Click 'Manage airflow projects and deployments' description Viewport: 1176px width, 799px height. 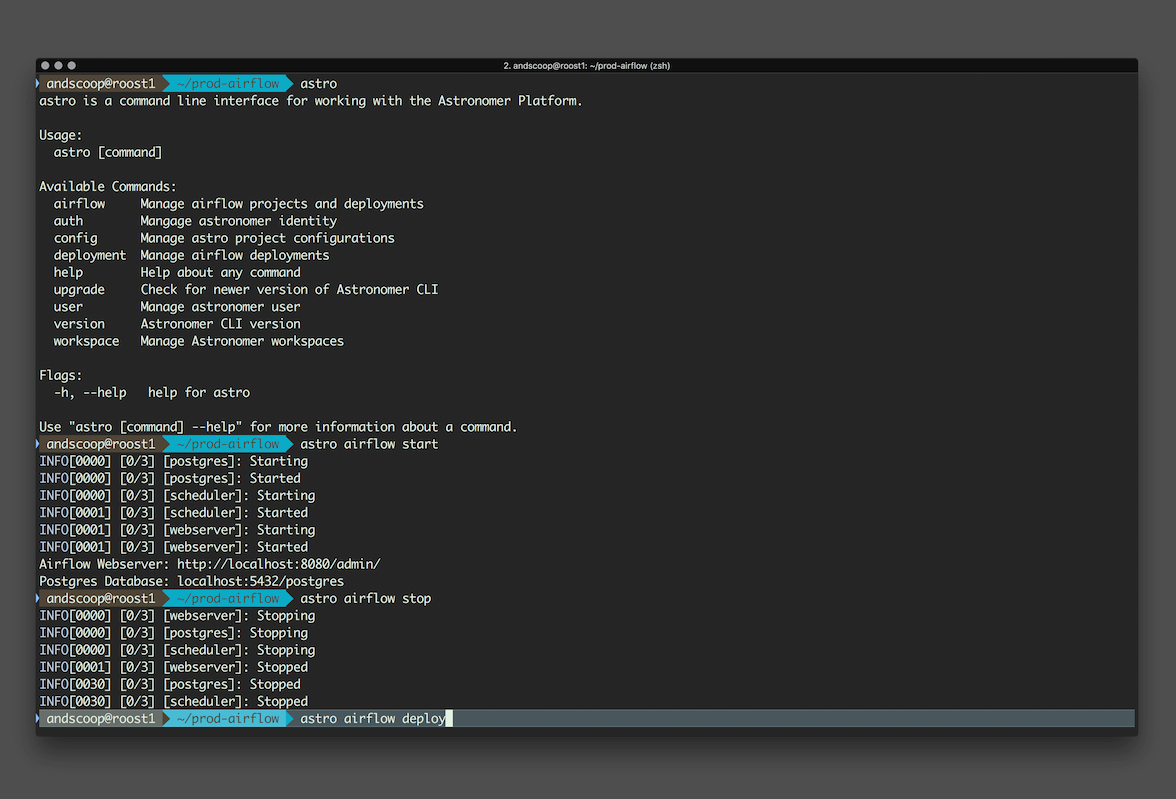click(x=282, y=204)
